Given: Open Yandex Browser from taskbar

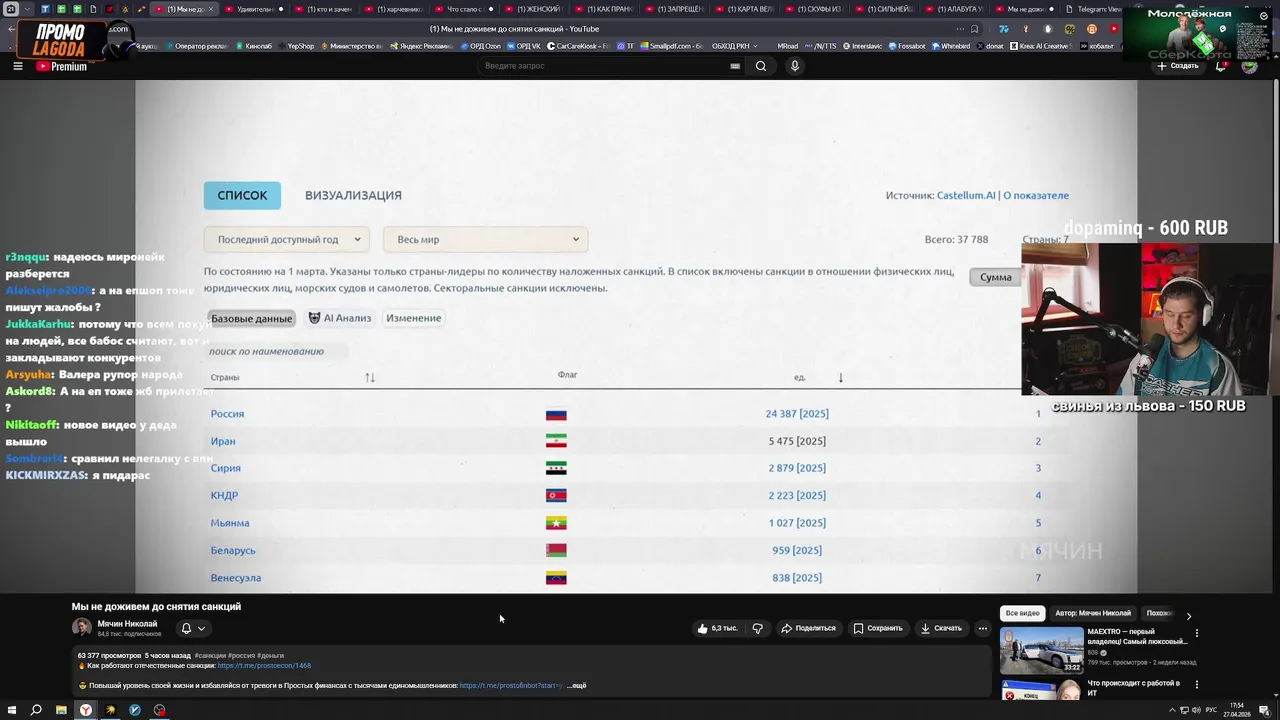Looking at the screenshot, I should tap(86, 710).
